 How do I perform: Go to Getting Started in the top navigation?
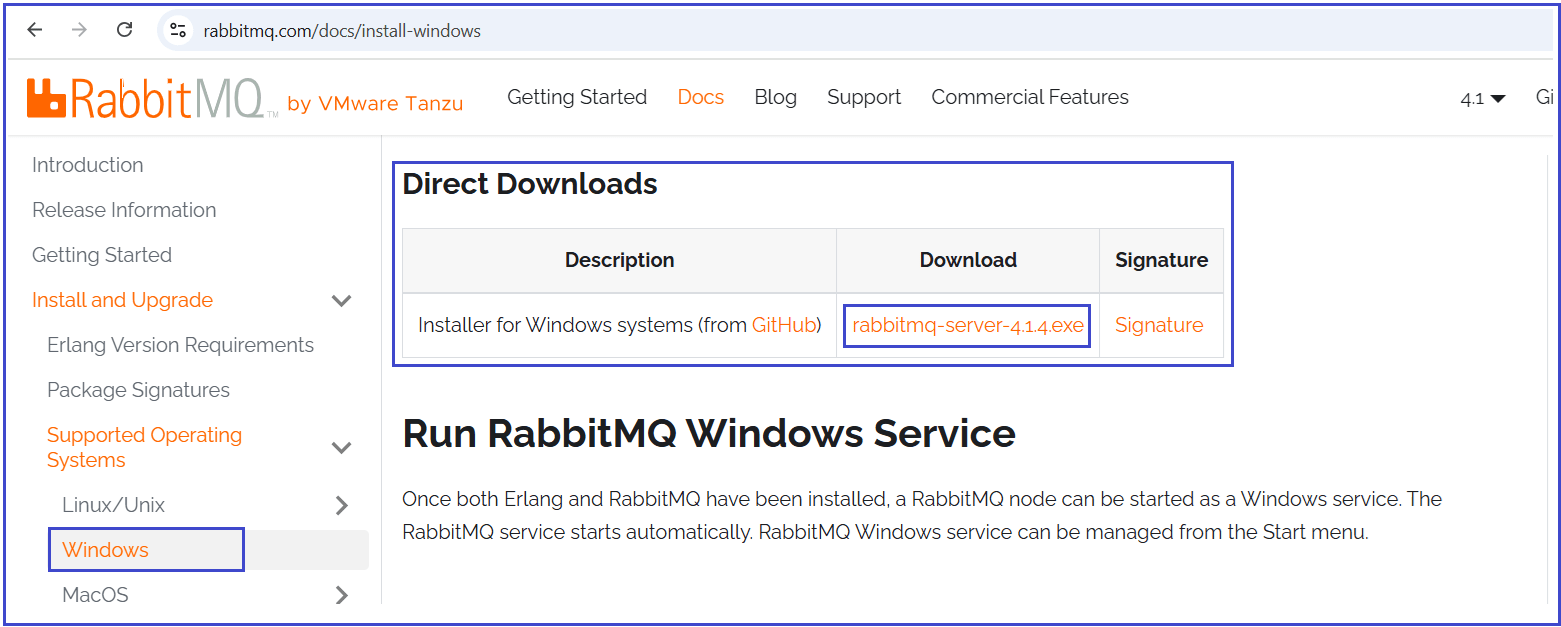coord(577,97)
